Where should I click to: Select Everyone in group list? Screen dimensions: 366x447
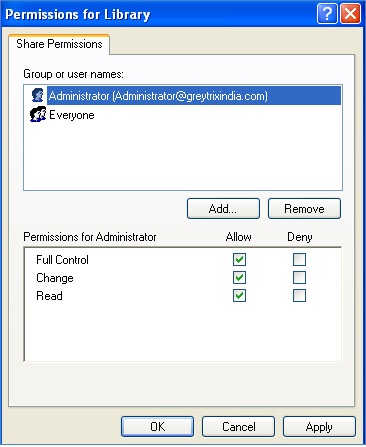(72, 115)
